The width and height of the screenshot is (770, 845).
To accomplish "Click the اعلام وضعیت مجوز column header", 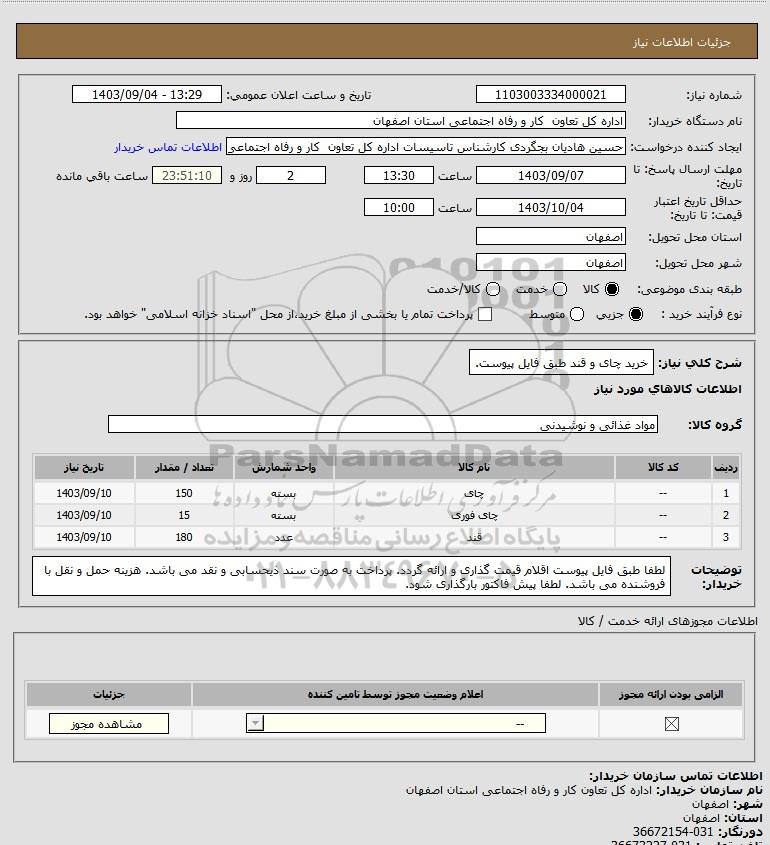I will (396, 694).
